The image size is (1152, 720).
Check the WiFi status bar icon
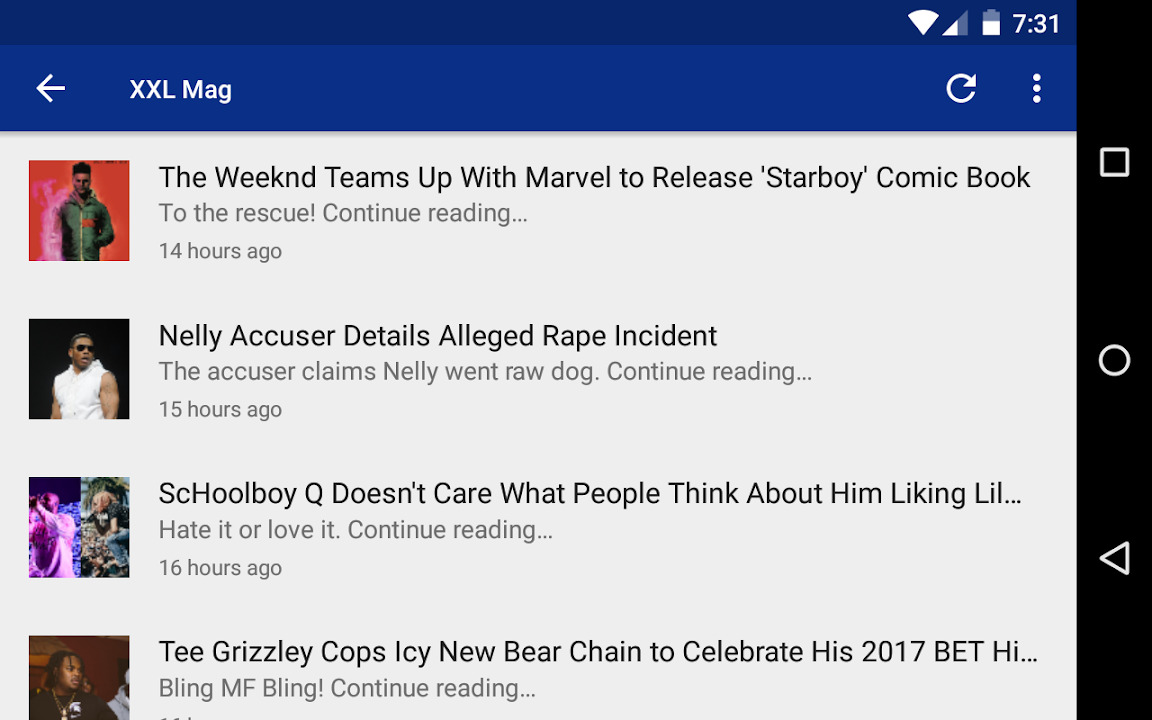923,23
